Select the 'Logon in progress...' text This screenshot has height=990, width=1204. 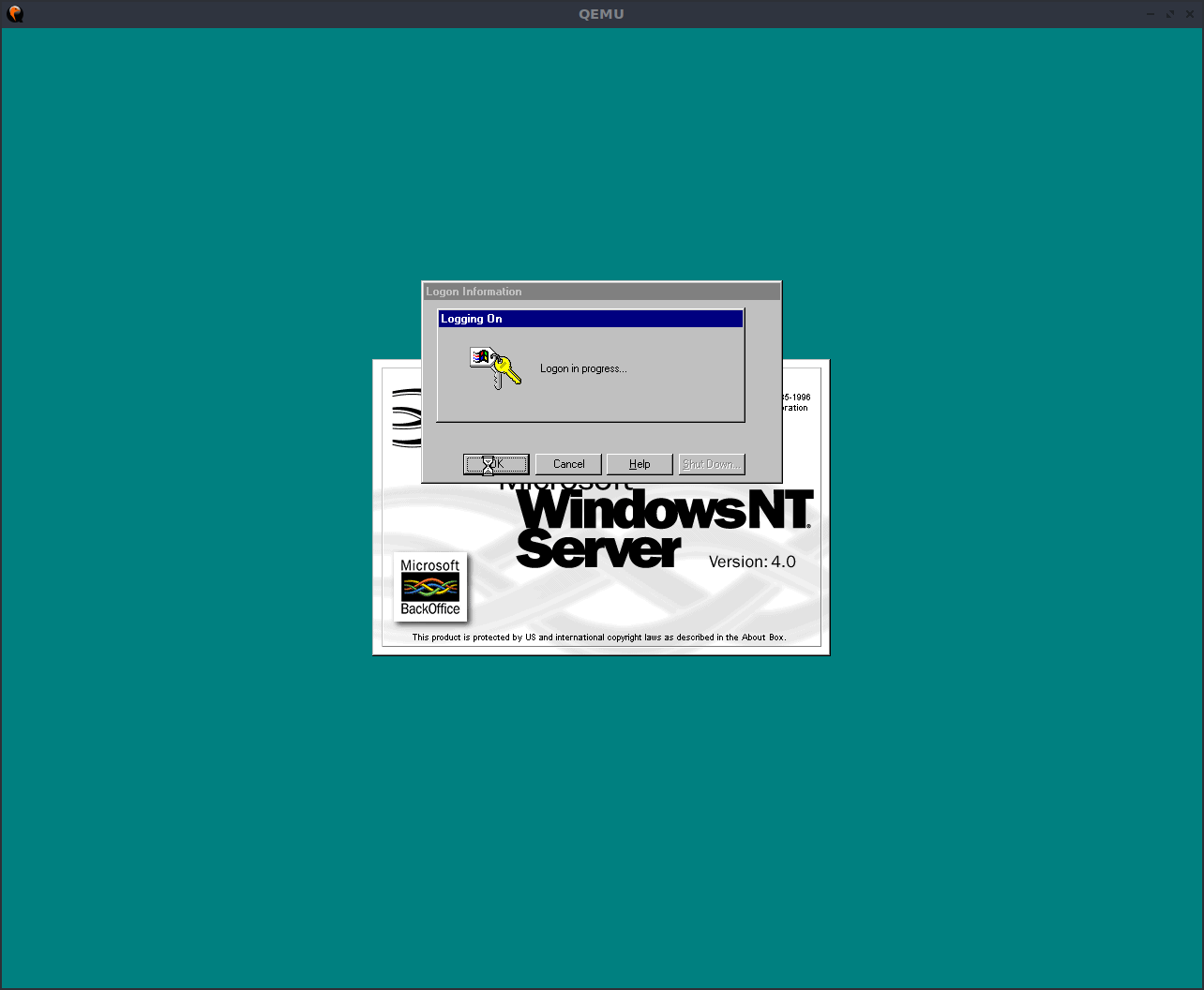[x=583, y=368]
